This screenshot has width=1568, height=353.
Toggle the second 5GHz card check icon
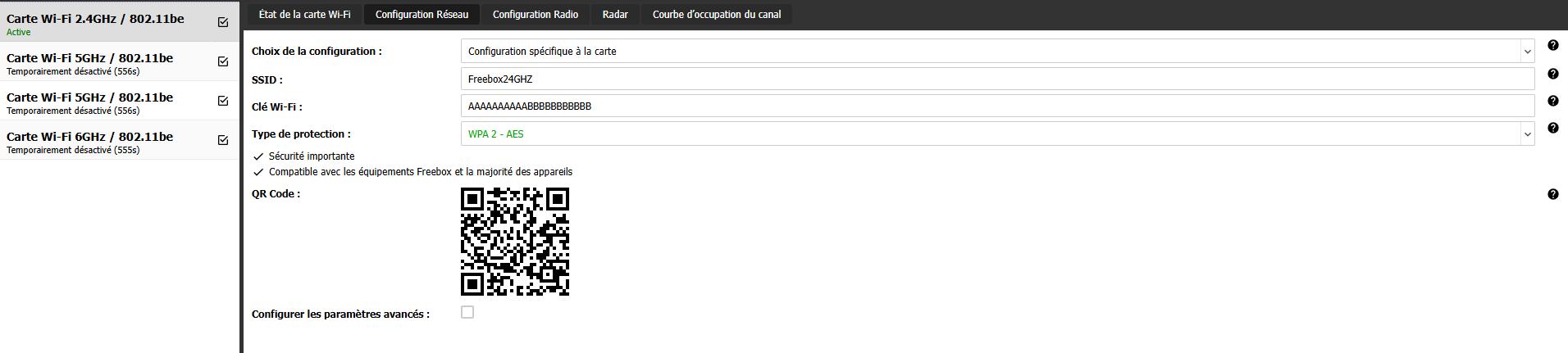point(223,101)
